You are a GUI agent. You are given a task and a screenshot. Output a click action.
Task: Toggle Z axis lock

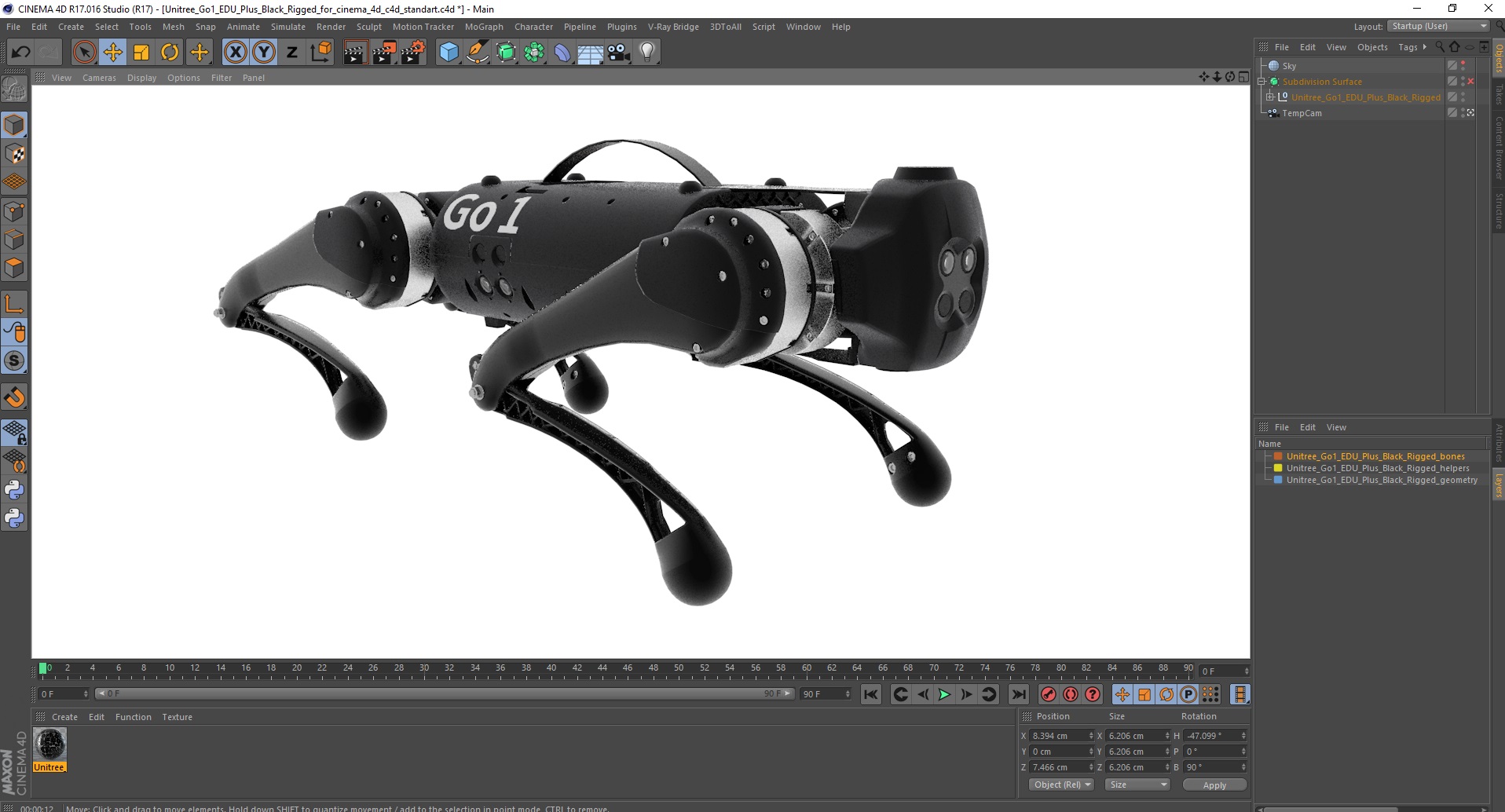pyautogui.click(x=292, y=53)
